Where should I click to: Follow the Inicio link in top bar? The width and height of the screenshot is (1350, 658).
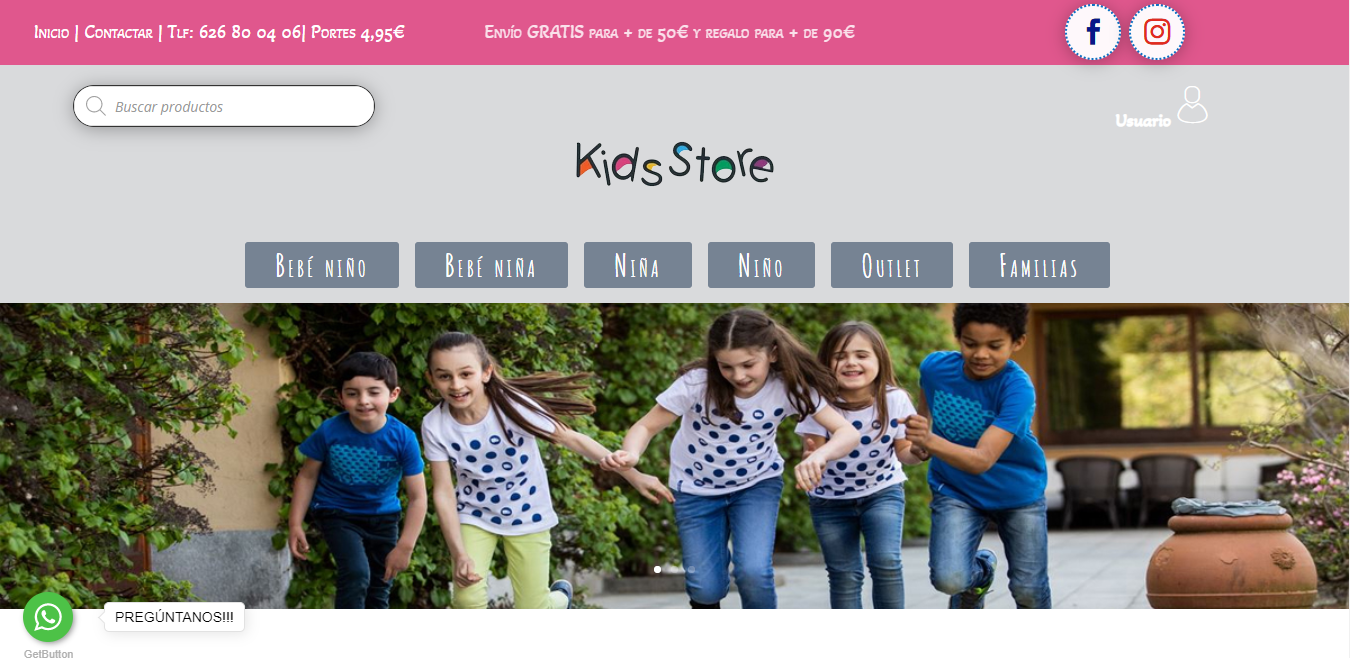click(x=51, y=32)
